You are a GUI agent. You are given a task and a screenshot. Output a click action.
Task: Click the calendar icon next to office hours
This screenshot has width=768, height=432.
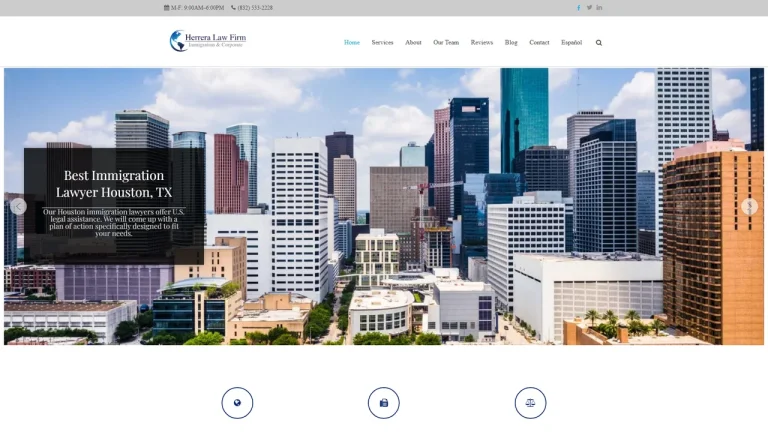[167, 8]
